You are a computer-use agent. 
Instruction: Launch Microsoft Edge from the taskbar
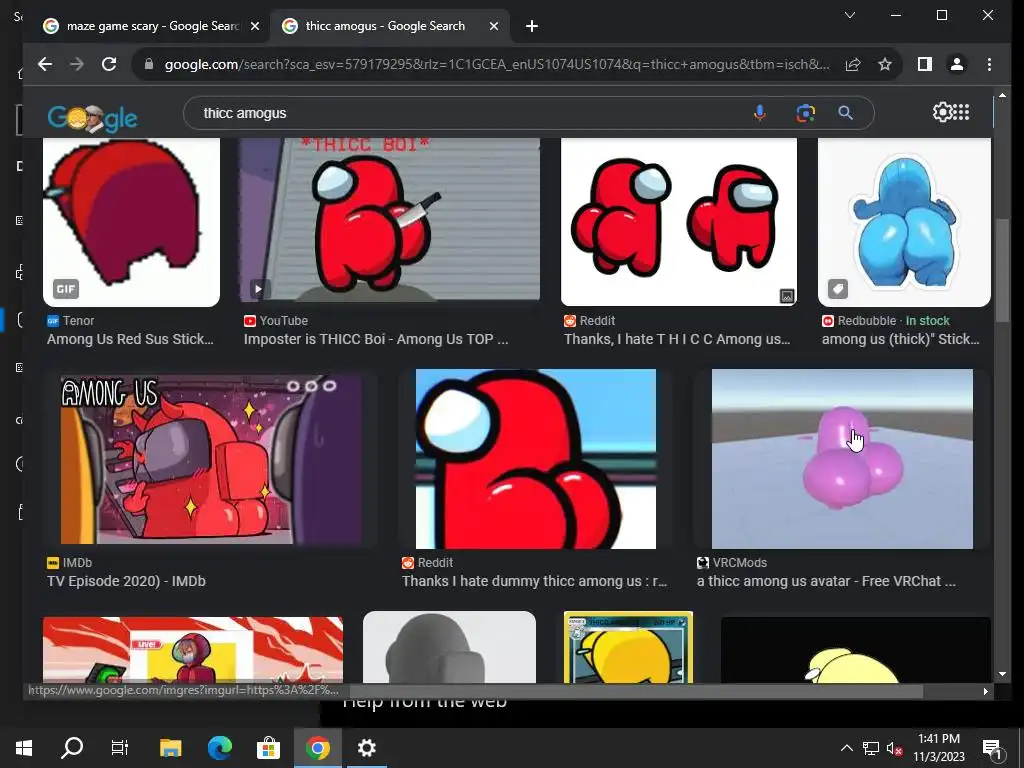219,748
